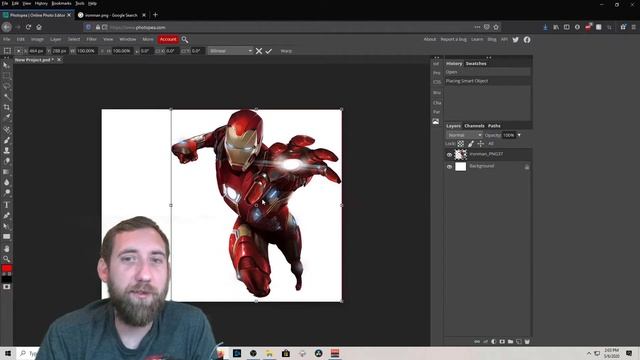Select the Gradient tool
640x360 pixels.
pyautogui.click(x=7, y=172)
